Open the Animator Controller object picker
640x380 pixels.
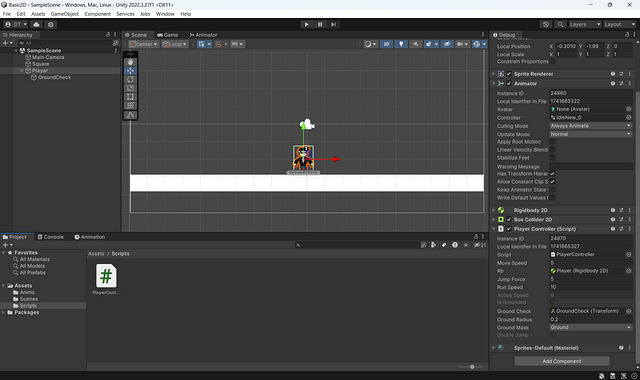coord(629,117)
